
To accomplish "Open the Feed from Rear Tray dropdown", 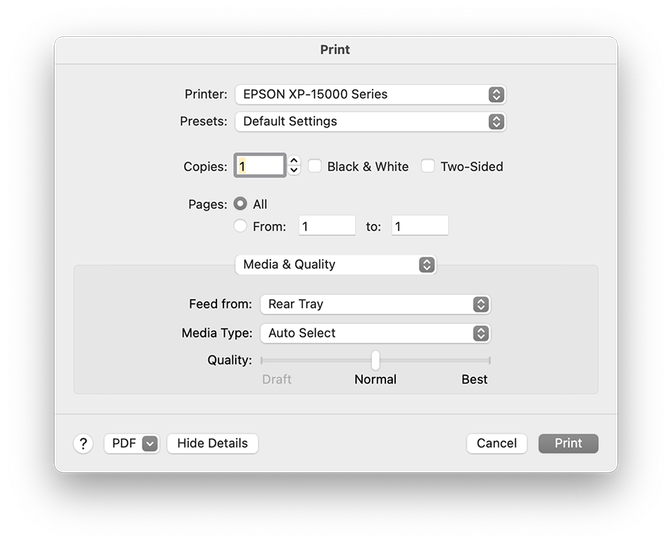I will coord(375,304).
